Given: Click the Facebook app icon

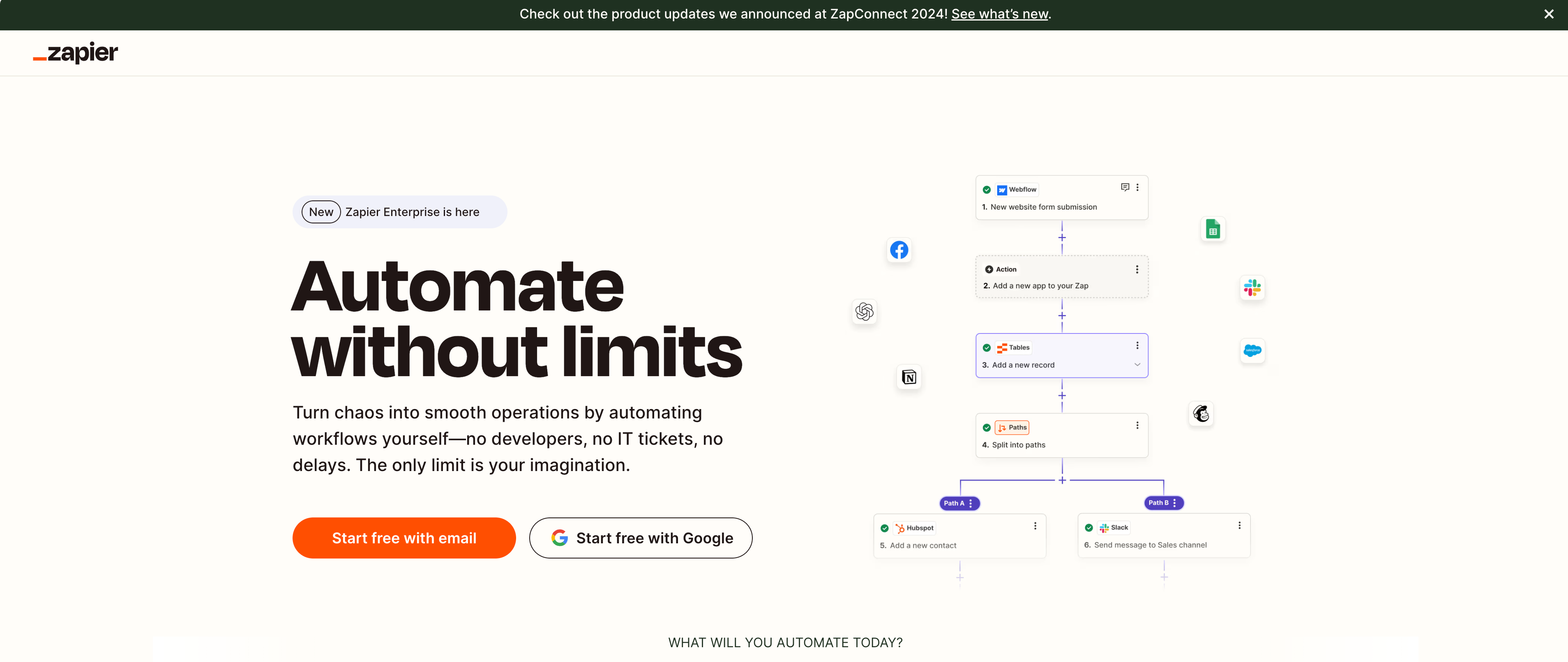Looking at the screenshot, I should coord(899,249).
